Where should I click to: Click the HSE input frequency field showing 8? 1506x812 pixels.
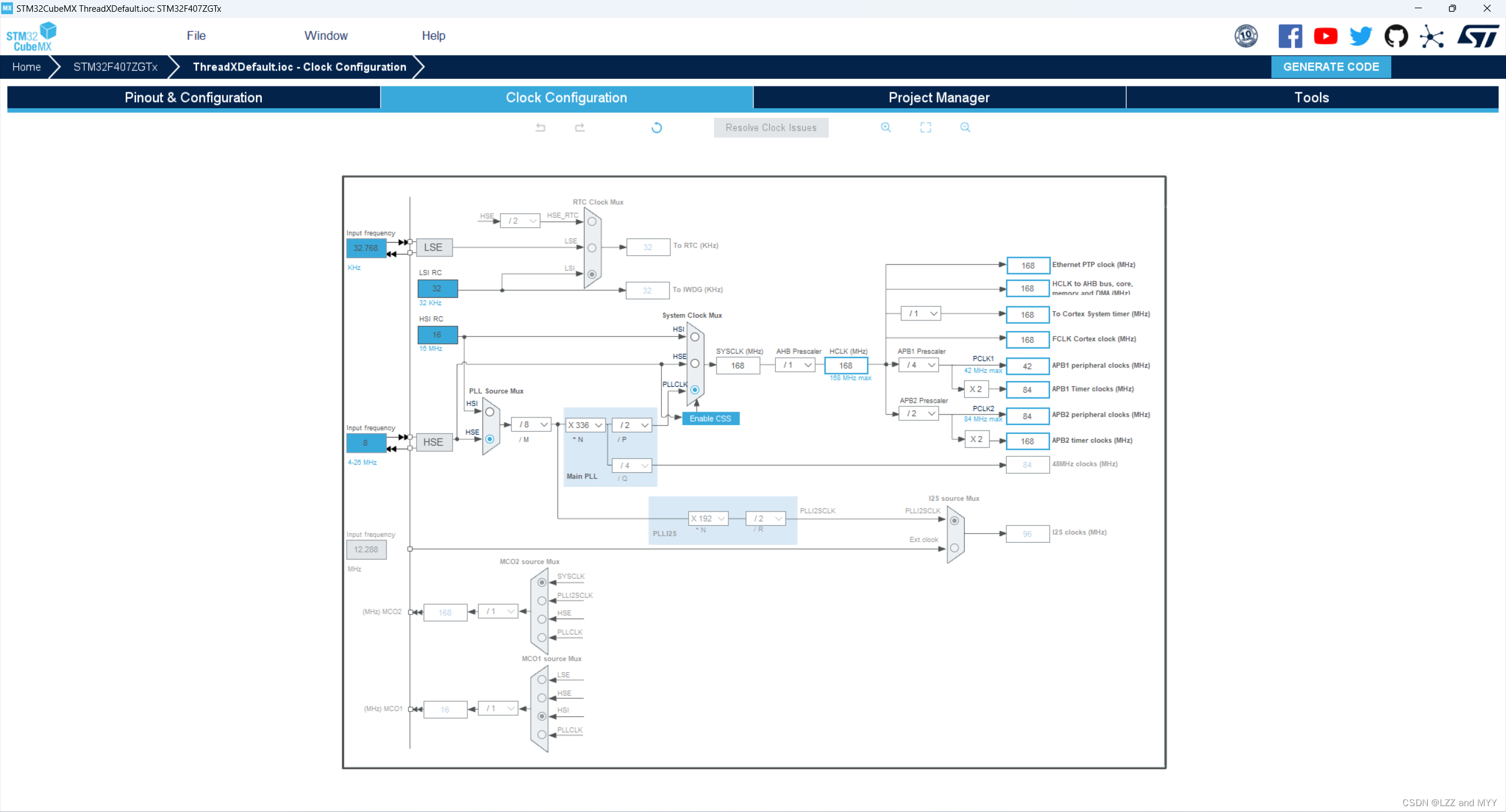tap(366, 443)
